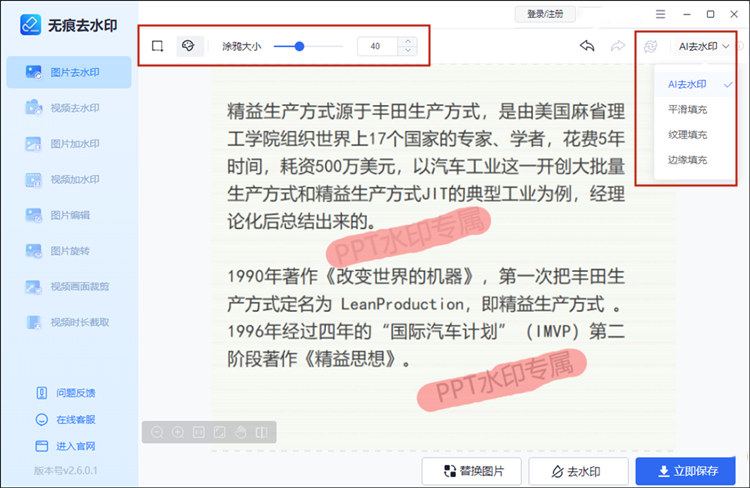The height and width of the screenshot is (488, 750).
Task: Open 视频去水印 in the sidebar
Action: [x=69, y=108]
